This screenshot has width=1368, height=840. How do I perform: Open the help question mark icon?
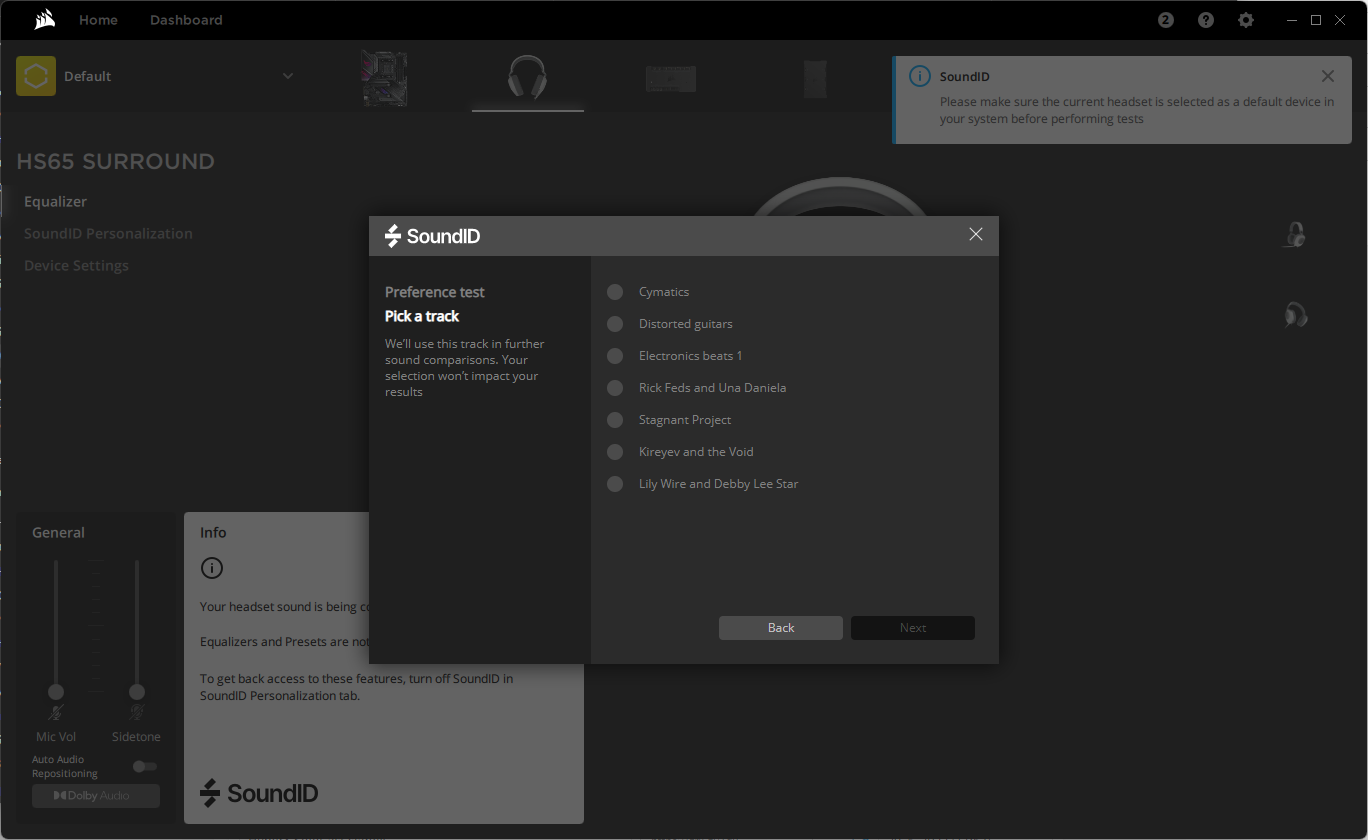pyautogui.click(x=1206, y=20)
